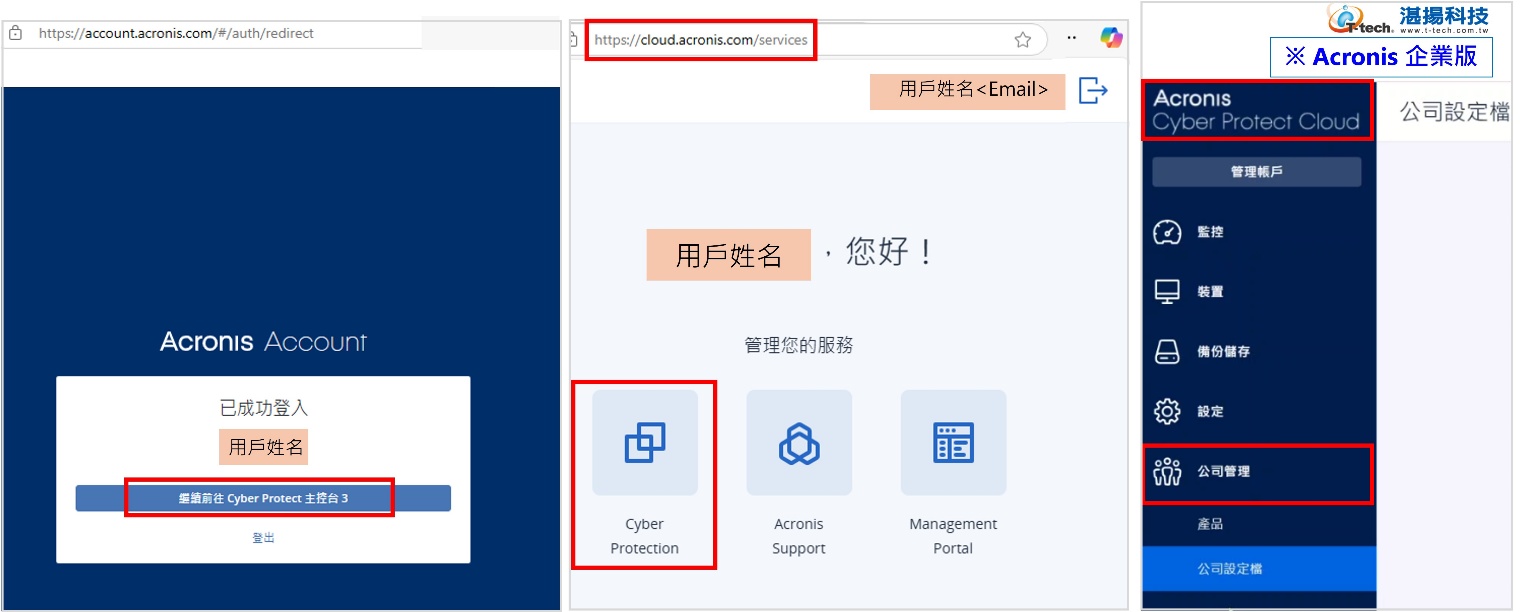
Task: Open the Acronis Support service tile
Action: (799, 443)
